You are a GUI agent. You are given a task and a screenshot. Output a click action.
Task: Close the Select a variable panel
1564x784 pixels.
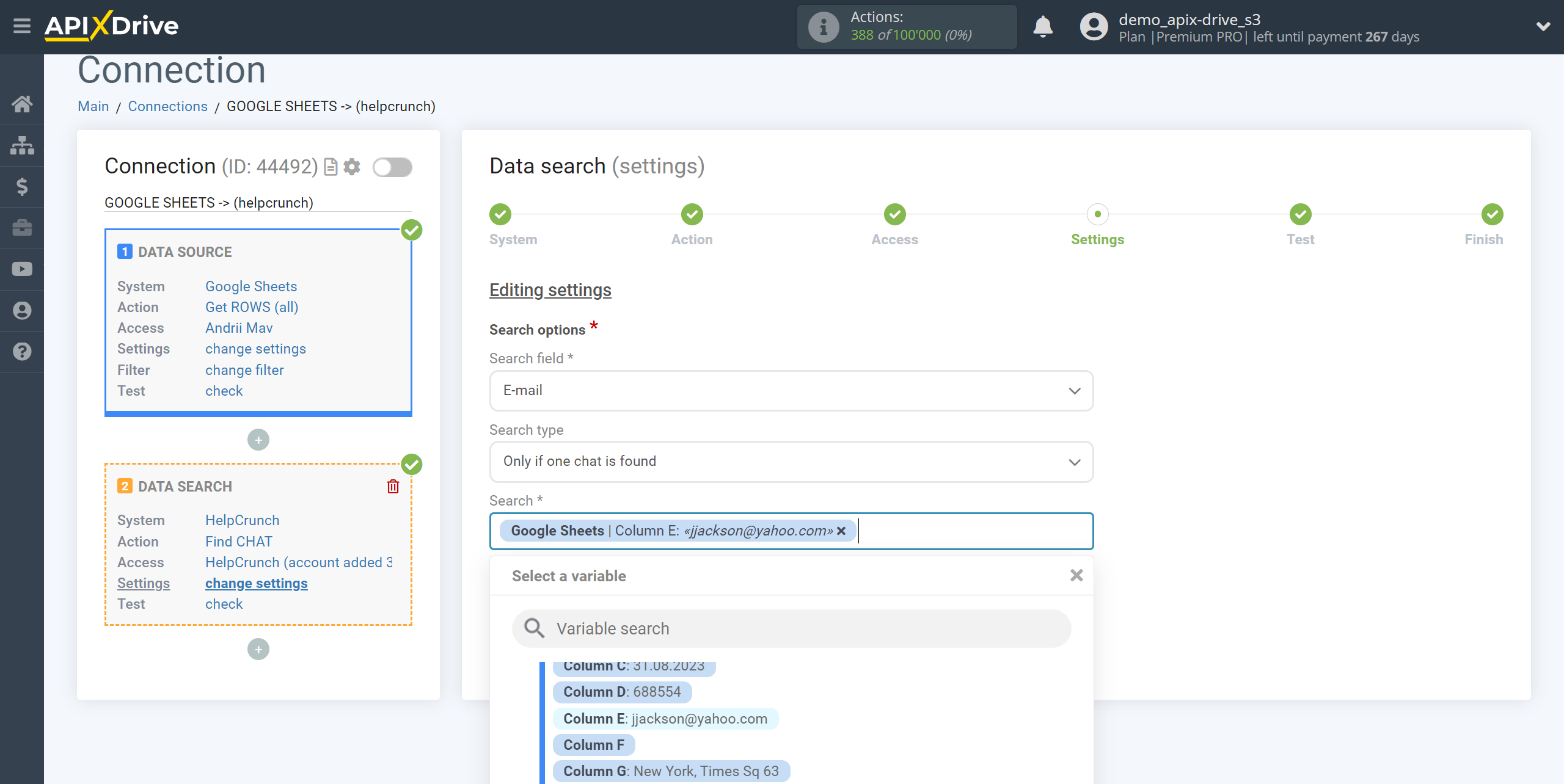pos(1076,575)
